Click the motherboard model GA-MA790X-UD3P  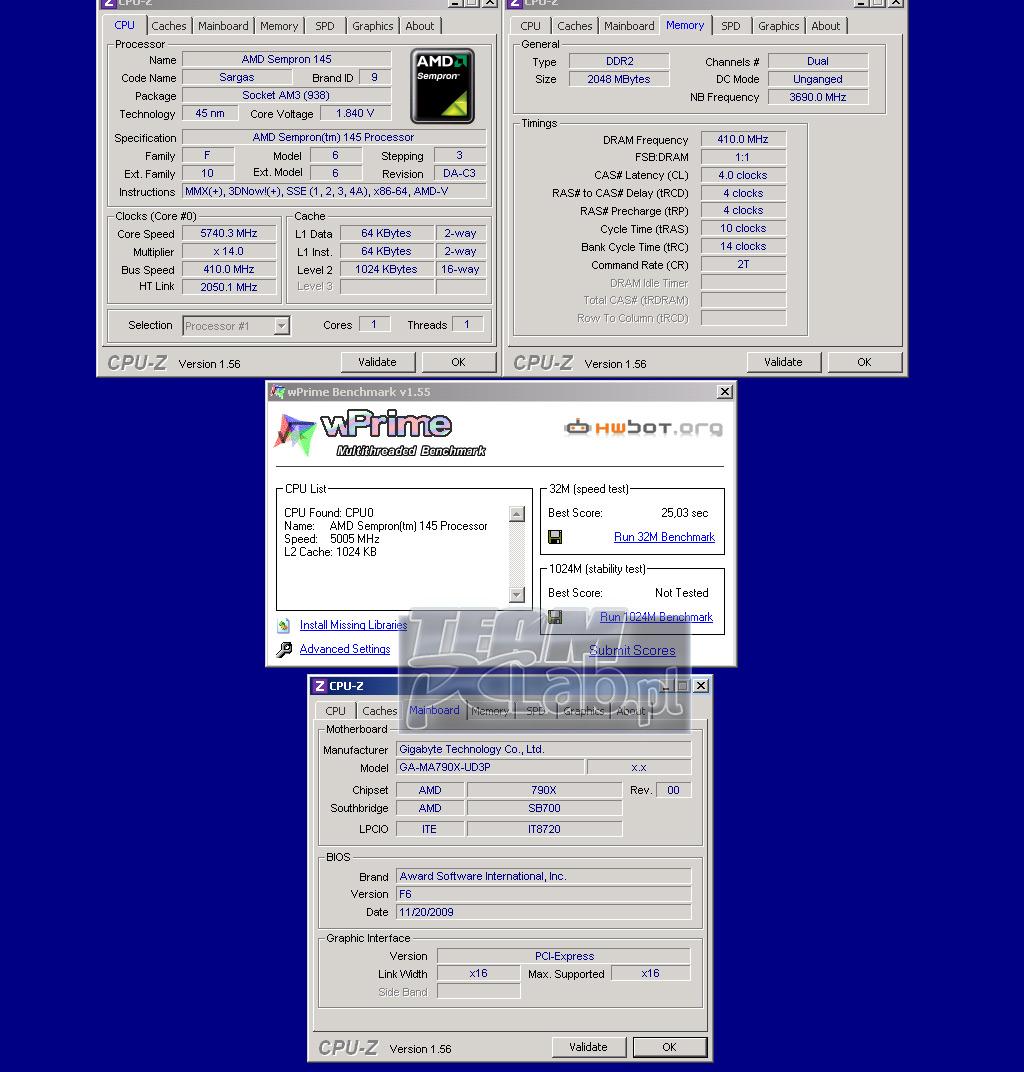coord(490,768)
